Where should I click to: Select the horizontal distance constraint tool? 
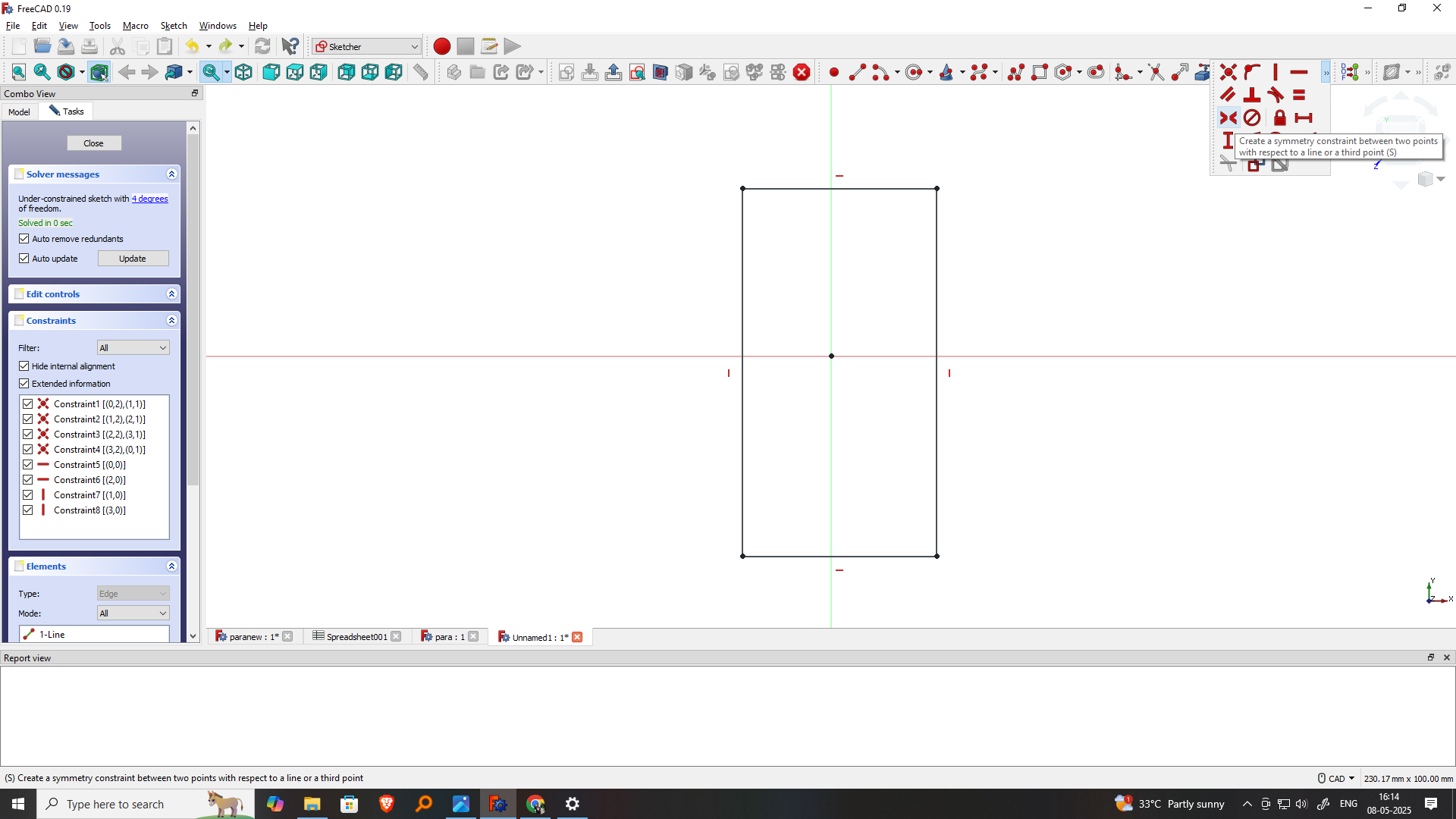click(1304, 118)
